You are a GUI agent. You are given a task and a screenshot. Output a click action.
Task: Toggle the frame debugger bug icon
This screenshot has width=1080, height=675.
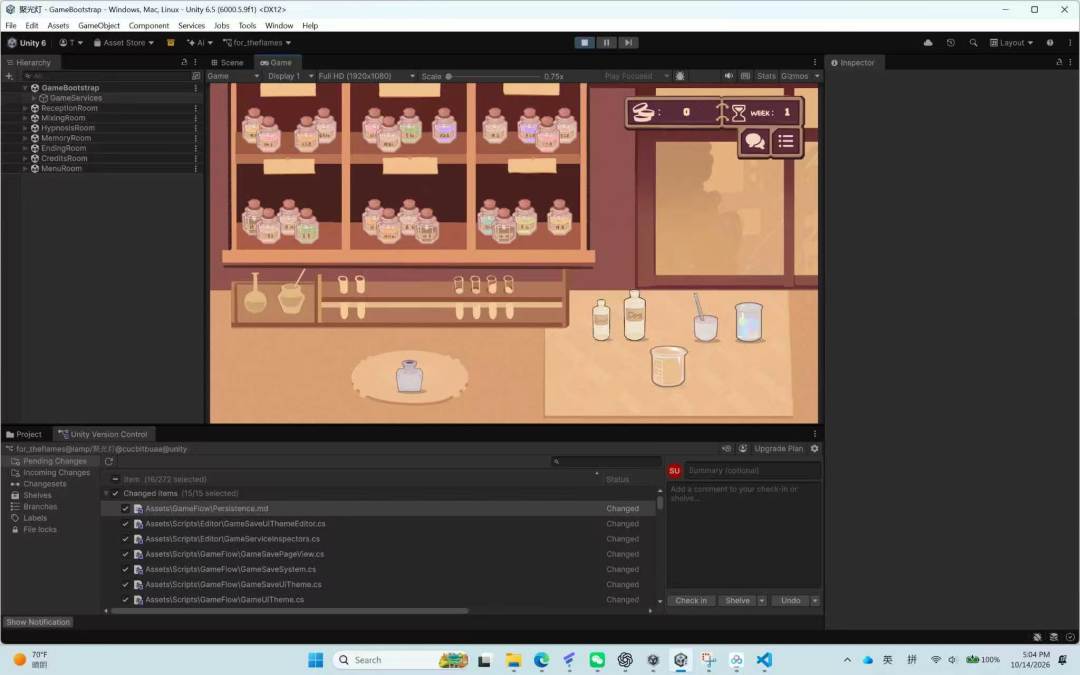pyautogui.click(x=680, y=76)
